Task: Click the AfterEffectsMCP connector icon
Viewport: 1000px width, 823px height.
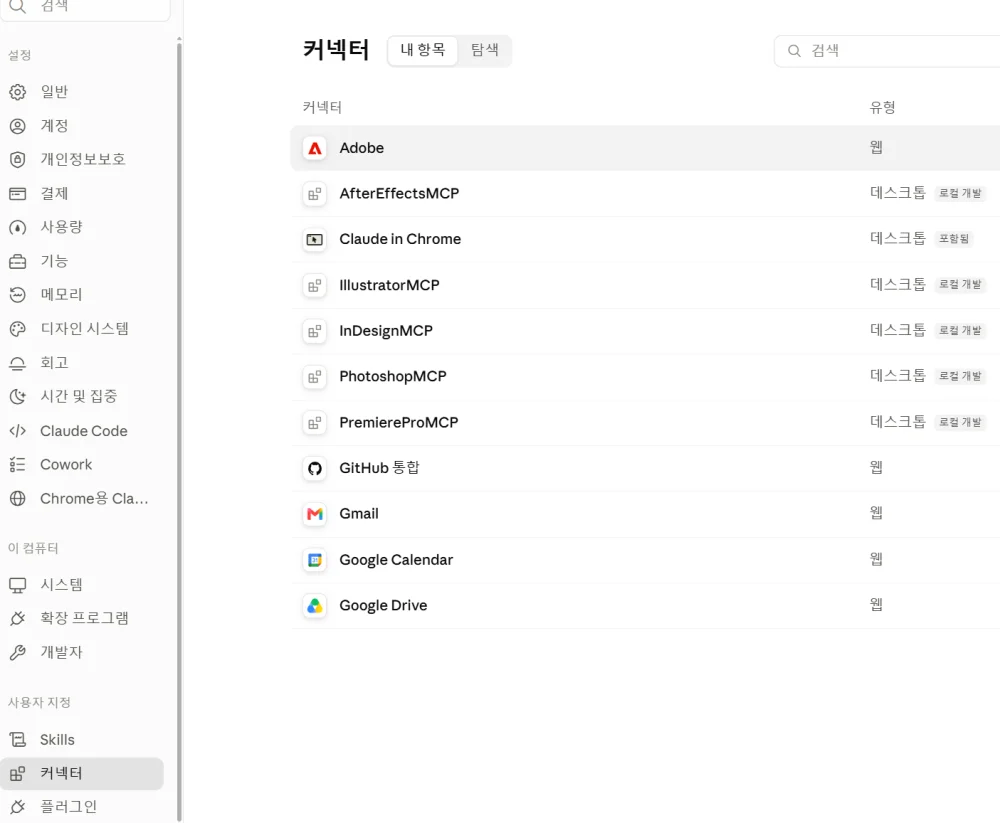Action: (x=314, y=194)
